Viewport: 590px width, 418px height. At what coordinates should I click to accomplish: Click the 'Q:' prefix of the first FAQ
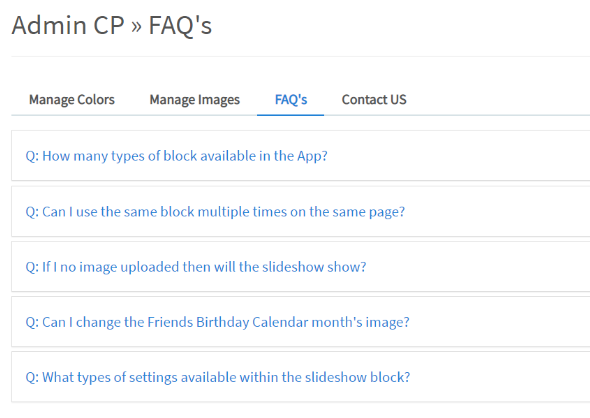(32, 156)
